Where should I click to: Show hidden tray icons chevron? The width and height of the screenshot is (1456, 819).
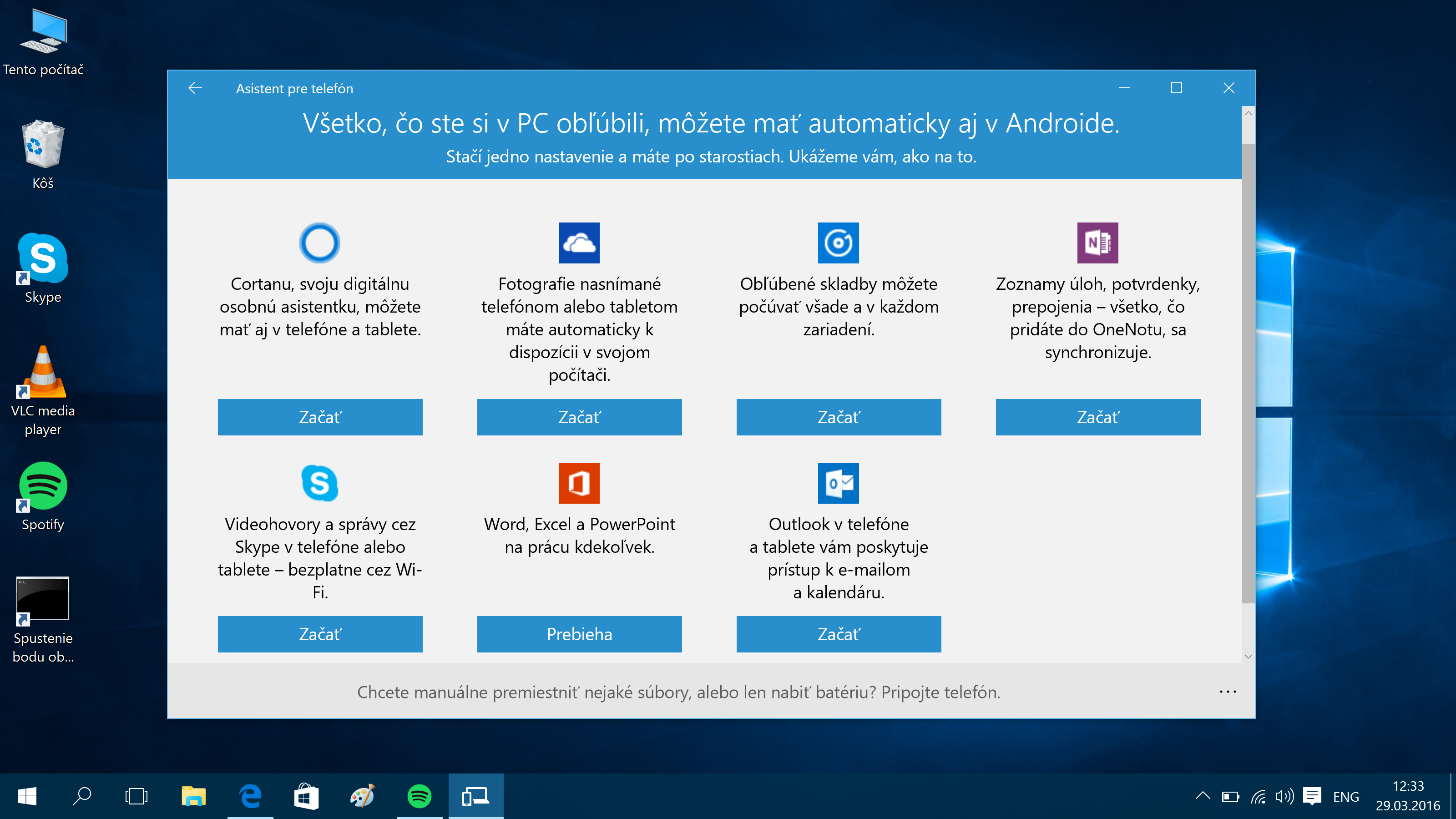coord(1203,796)
